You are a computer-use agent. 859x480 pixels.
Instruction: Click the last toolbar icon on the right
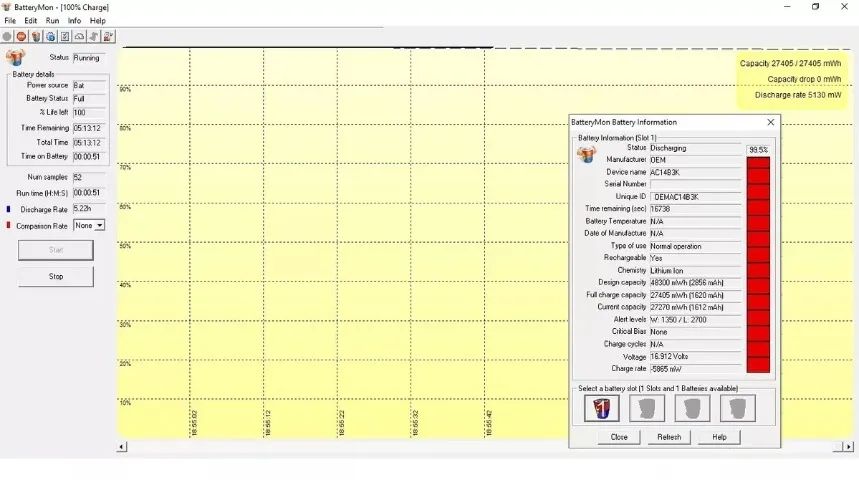tap(108, 36)
